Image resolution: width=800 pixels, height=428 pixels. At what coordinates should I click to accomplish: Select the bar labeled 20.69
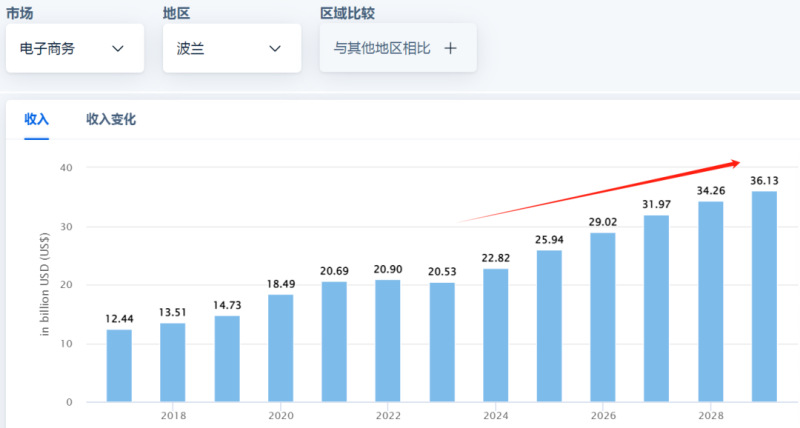click(x=335, y=341)
